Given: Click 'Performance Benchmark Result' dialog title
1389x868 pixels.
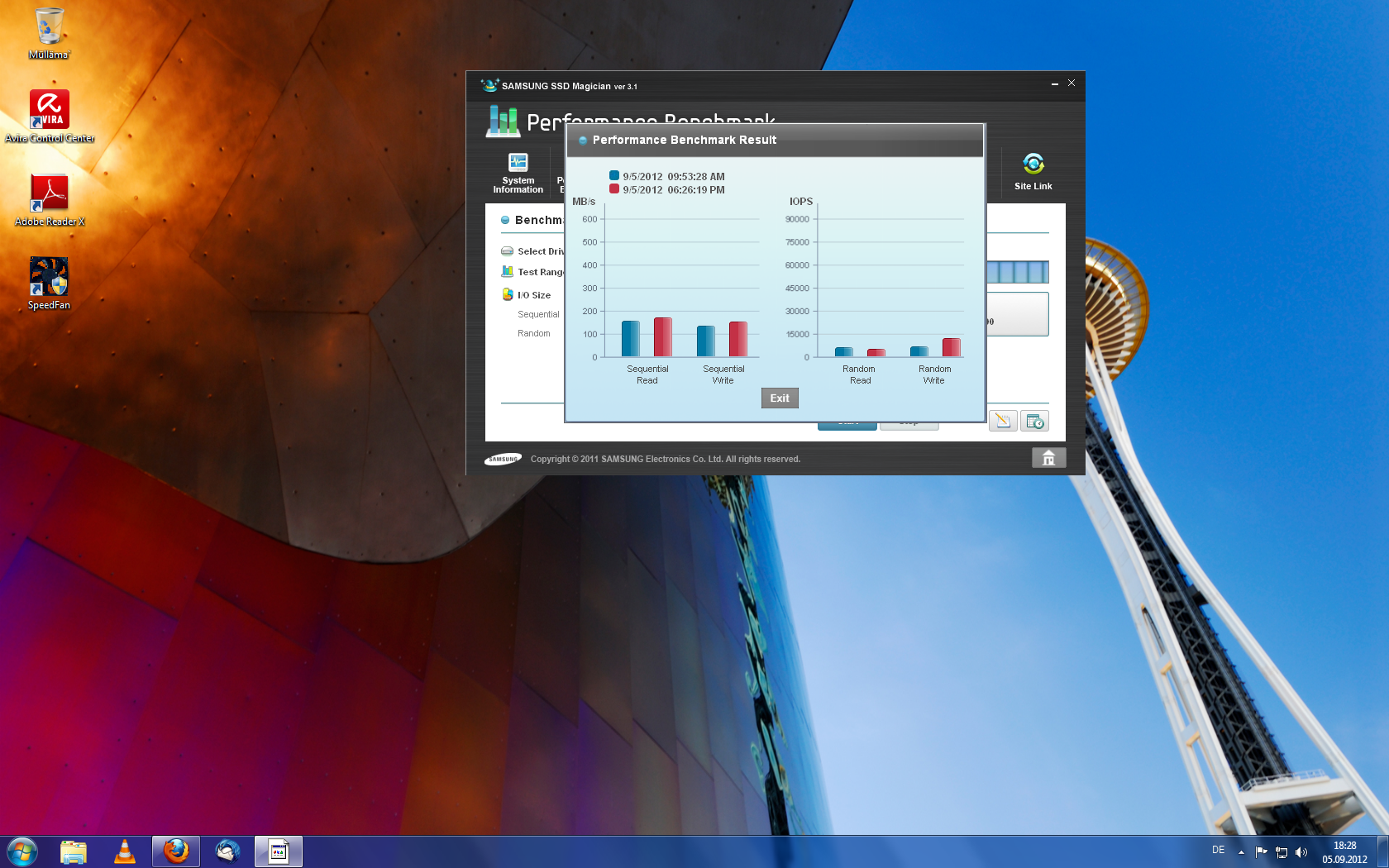Looking at the screenshot, I should (x=685, y=141).
